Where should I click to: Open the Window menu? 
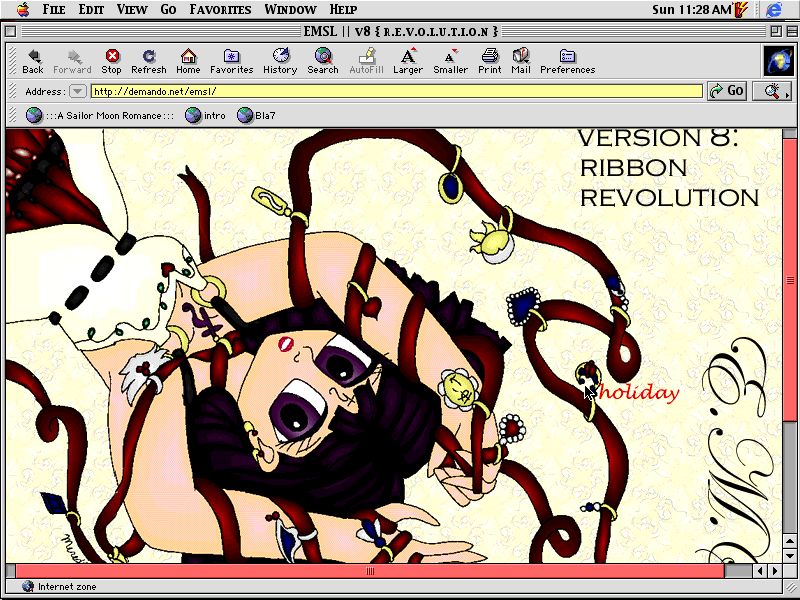point(290,10)
